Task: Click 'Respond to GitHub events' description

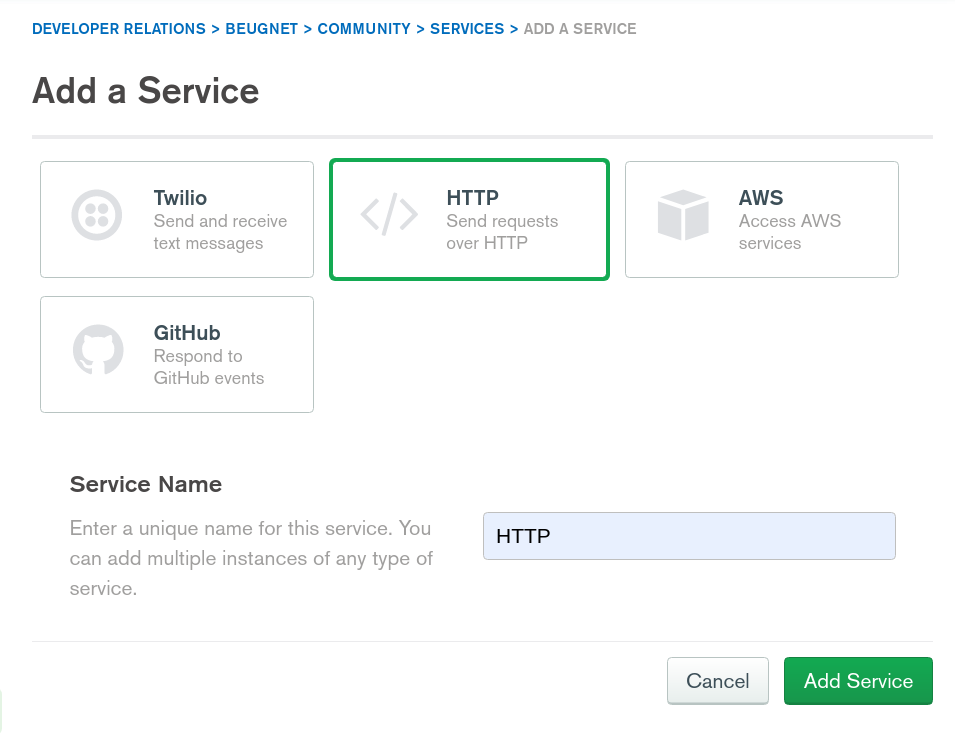Action: click(x=209, y=367)
